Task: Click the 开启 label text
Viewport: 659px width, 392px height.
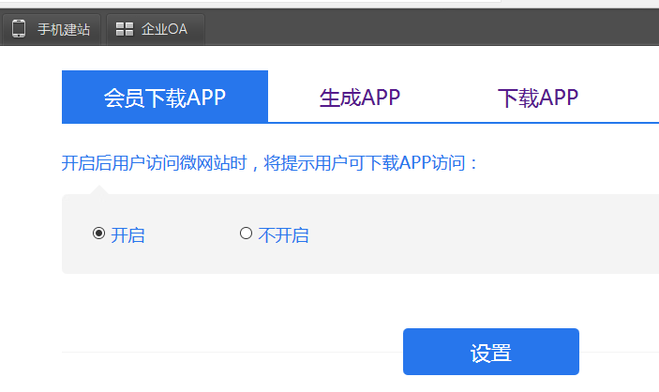Action: (128, 235)
